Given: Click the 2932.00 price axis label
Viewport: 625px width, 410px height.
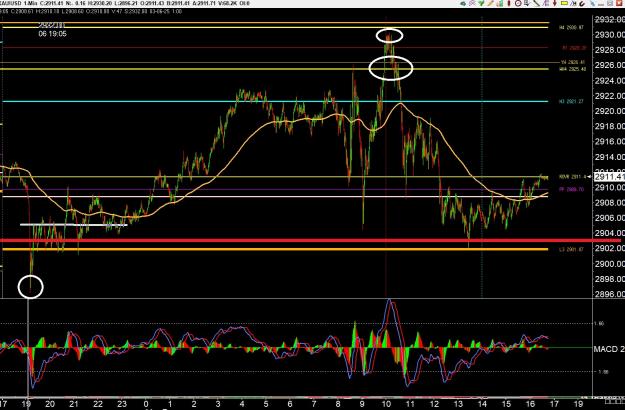Looking at the screenshot, I should coord(609,20).
